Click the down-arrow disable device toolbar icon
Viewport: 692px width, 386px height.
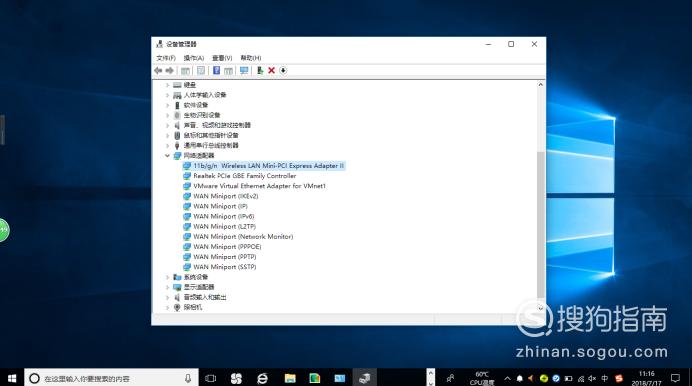pos(283,71)
